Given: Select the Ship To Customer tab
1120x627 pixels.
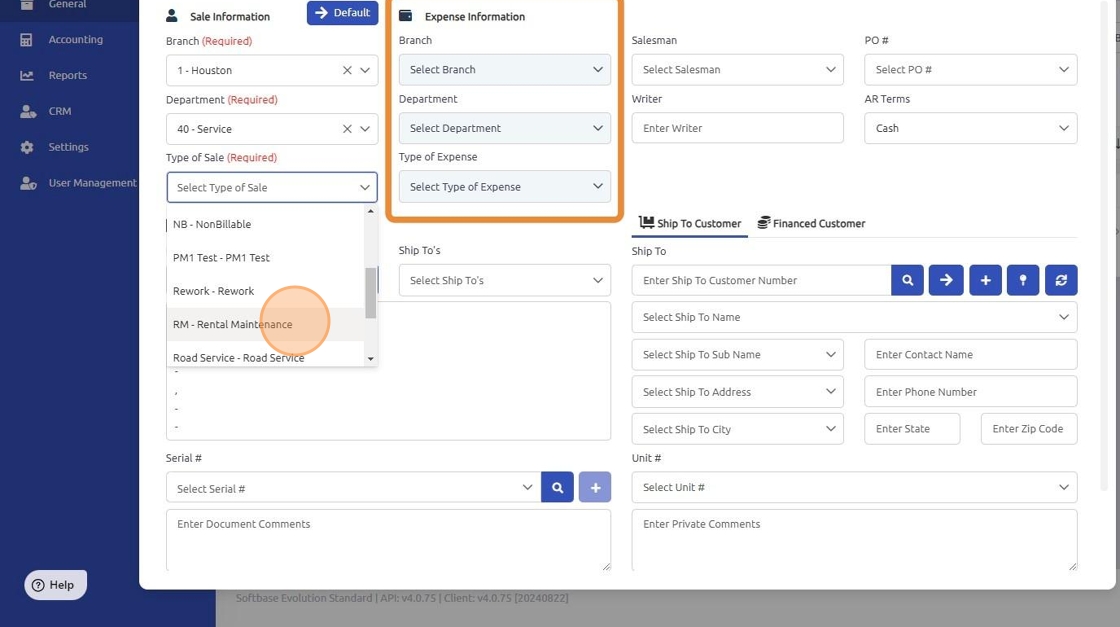Looking at the screenshot, I should (690, 223).
